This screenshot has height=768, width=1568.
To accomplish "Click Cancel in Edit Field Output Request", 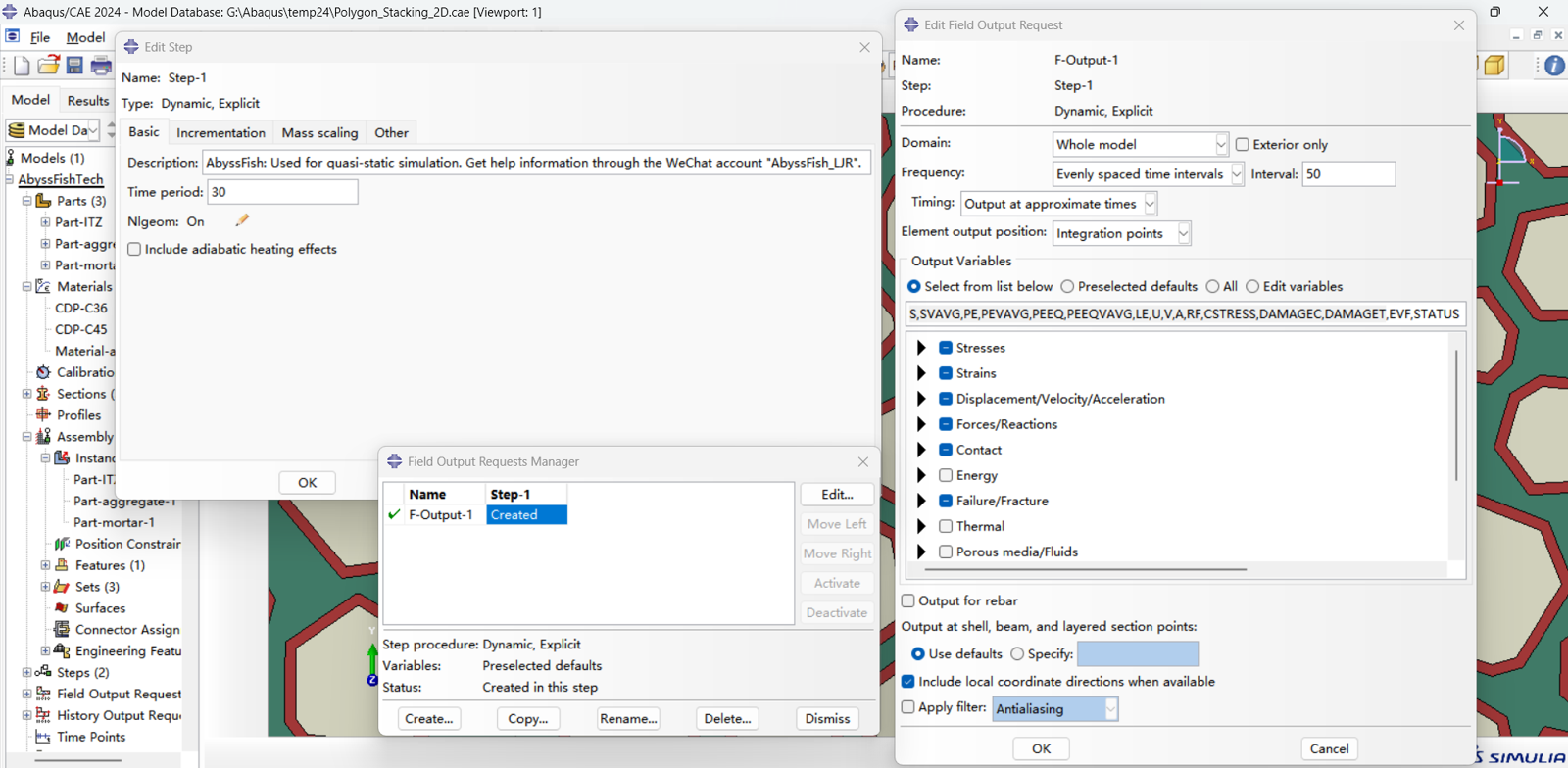I will click(x=1330, y=748).
